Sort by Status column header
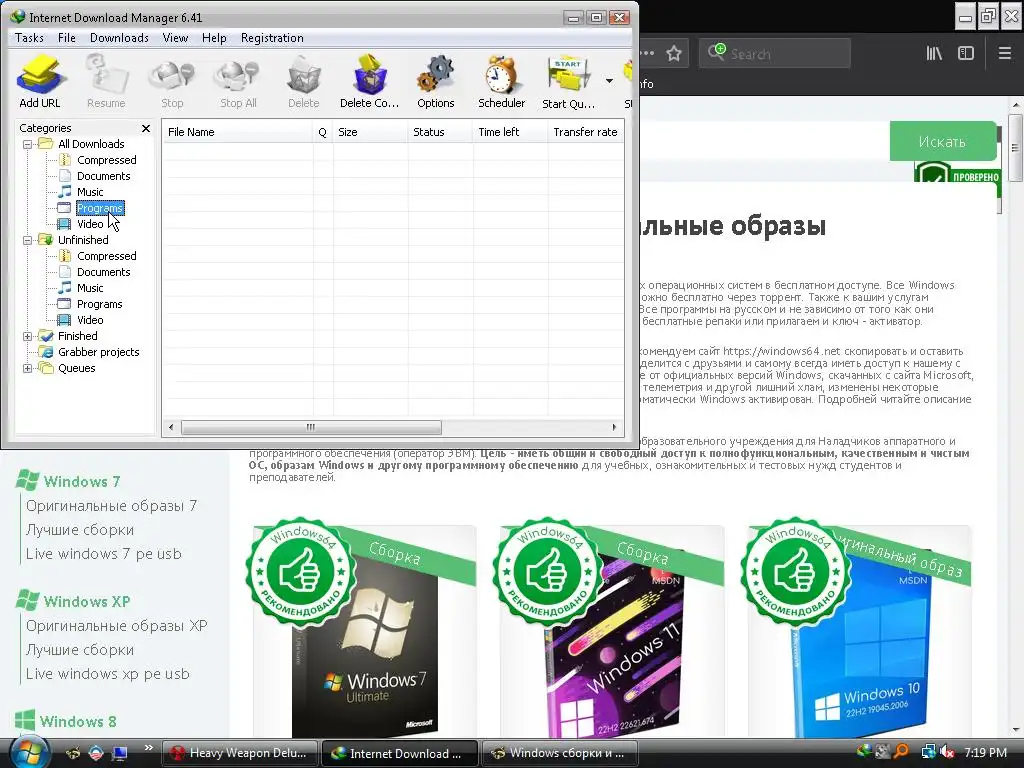This screenshot has width=1024, height=768. pos(440,132)
